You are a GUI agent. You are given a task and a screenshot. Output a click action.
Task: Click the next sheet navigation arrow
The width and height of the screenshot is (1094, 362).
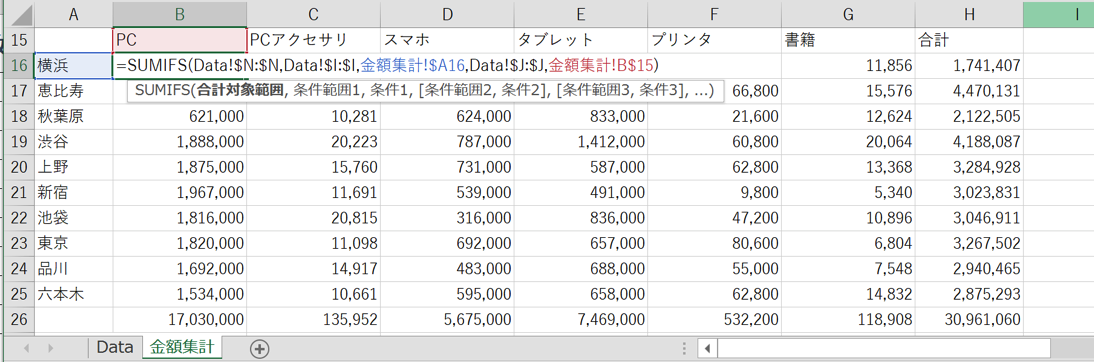51,348
